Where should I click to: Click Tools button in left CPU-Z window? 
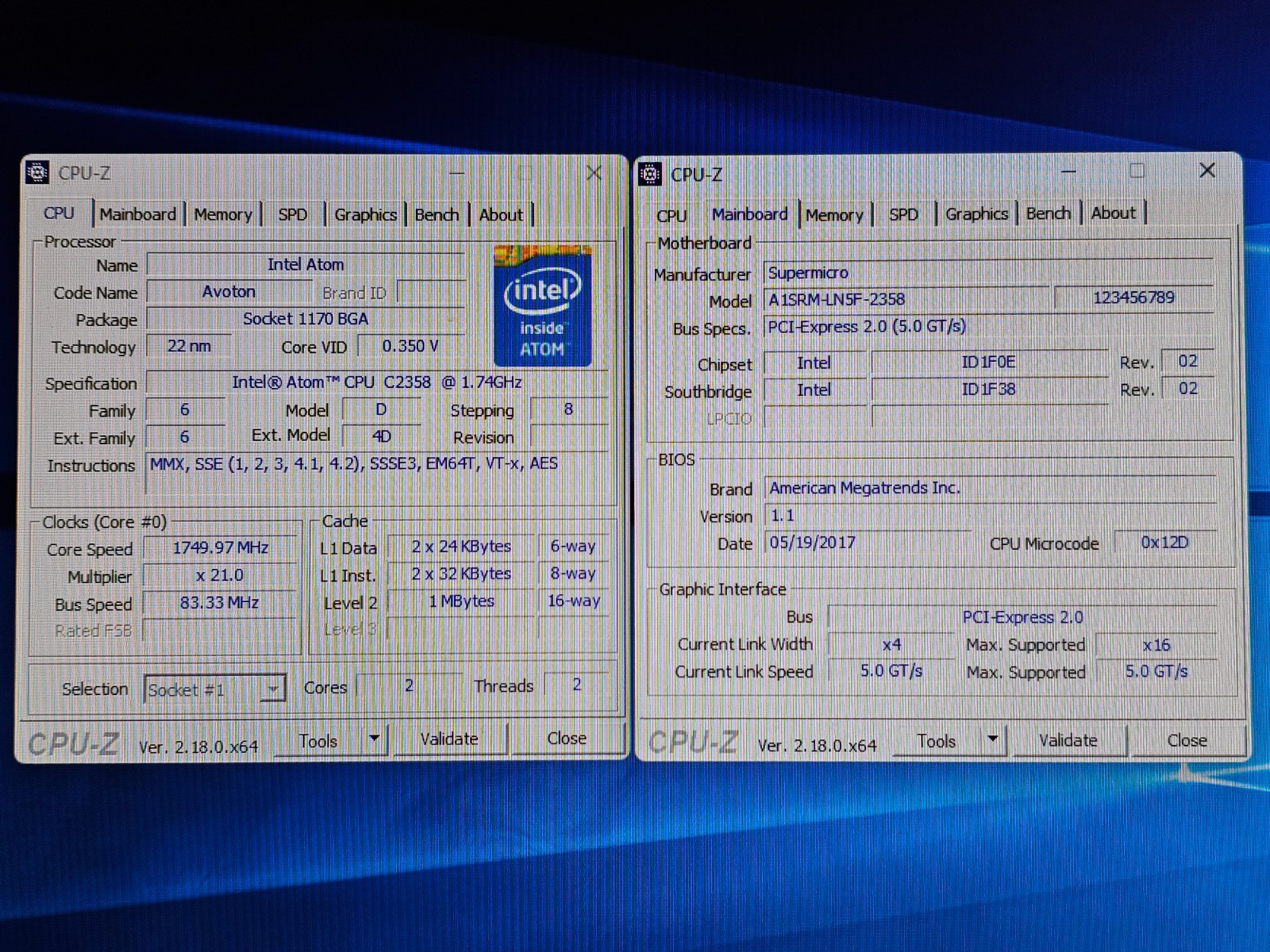[318, 740]
